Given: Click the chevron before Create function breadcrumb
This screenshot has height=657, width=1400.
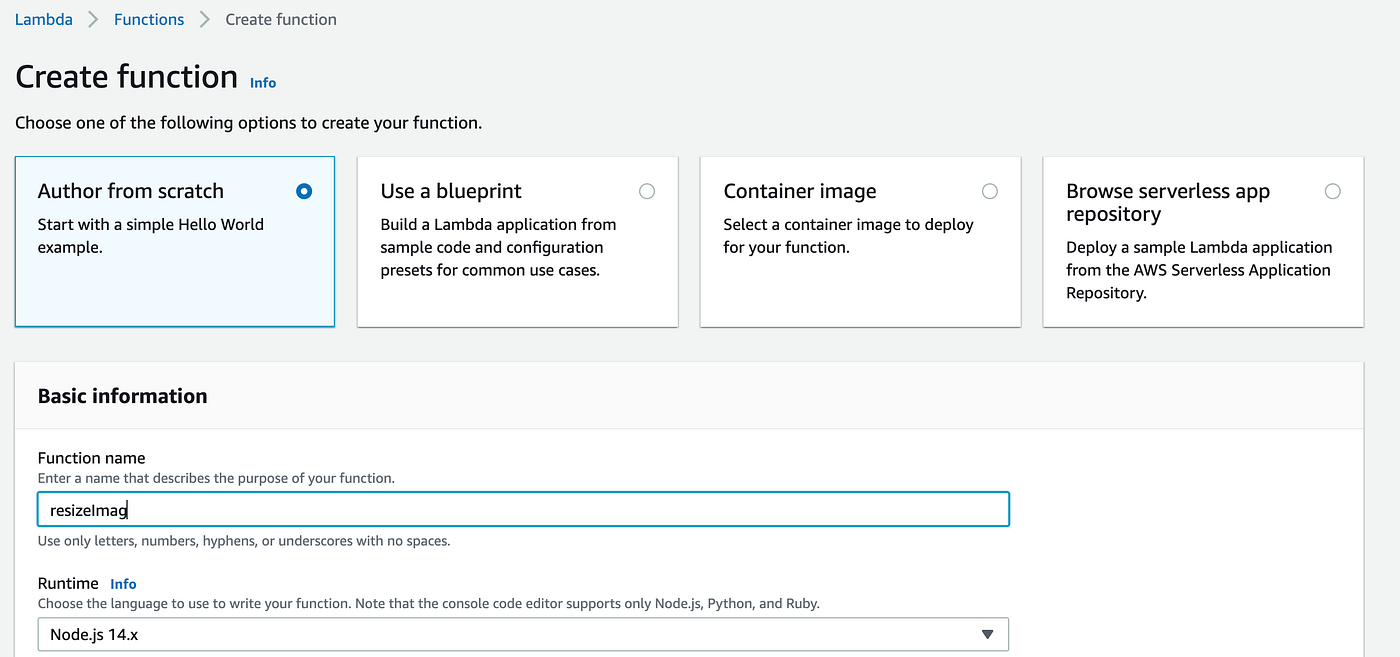Looking at the screenshot, I should (x=205, y=19).
